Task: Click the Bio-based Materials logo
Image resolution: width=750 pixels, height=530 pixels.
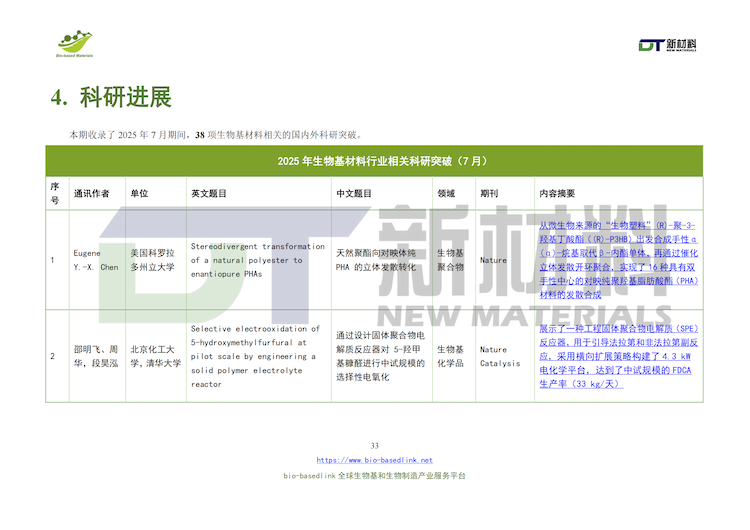Action: pyautogui.click(x=73, y=43)
